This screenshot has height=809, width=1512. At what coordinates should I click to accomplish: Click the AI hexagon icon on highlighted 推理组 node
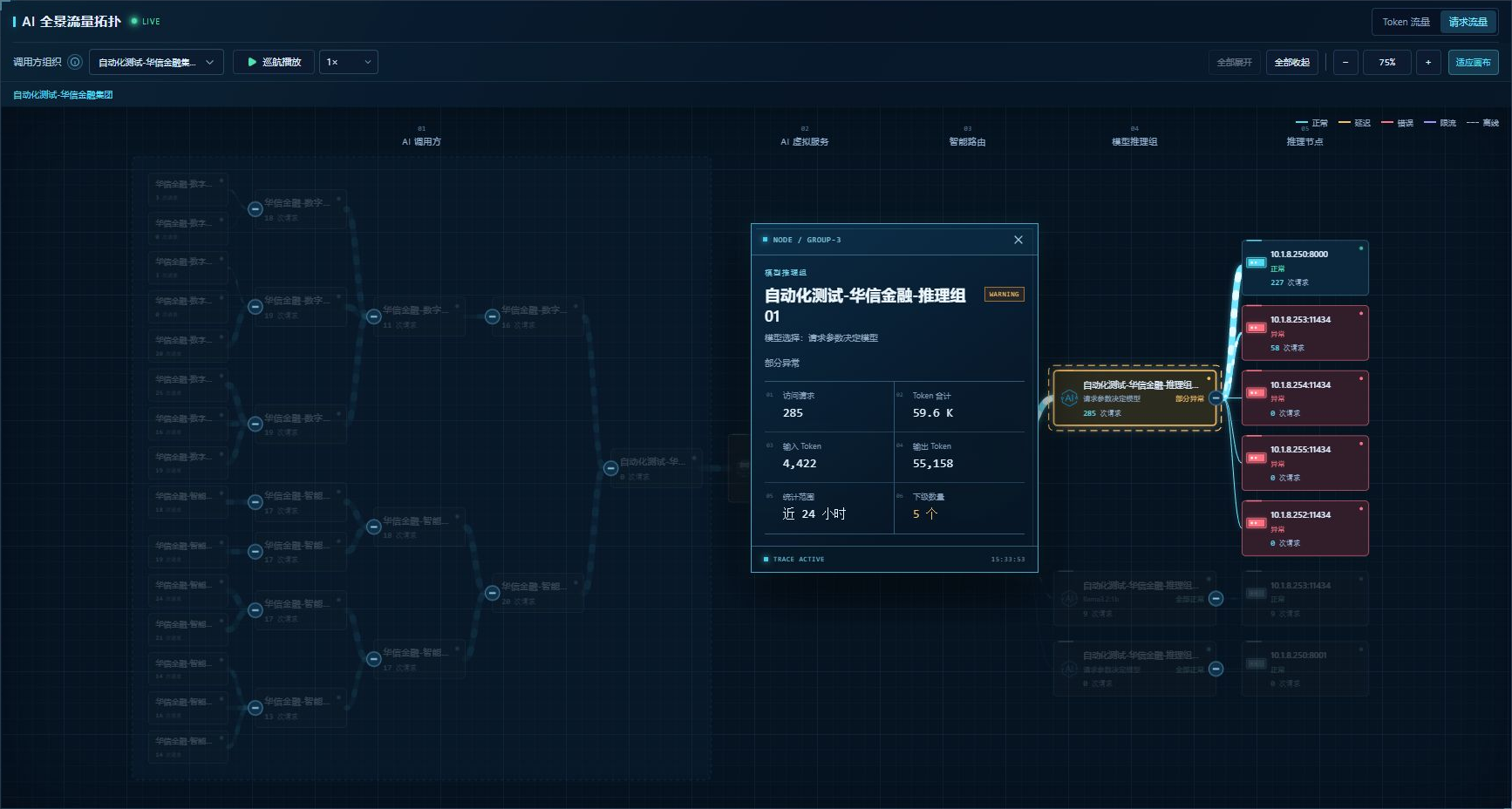[1069, 398]
